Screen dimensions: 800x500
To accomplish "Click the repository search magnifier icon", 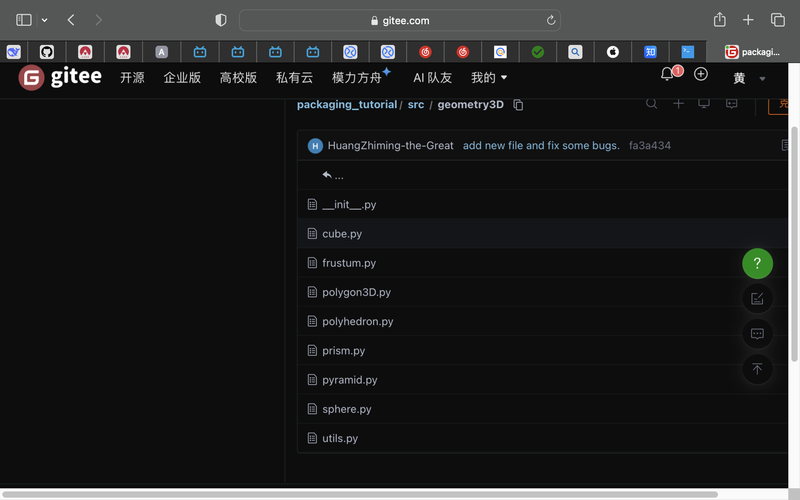I will pos(651,103).
